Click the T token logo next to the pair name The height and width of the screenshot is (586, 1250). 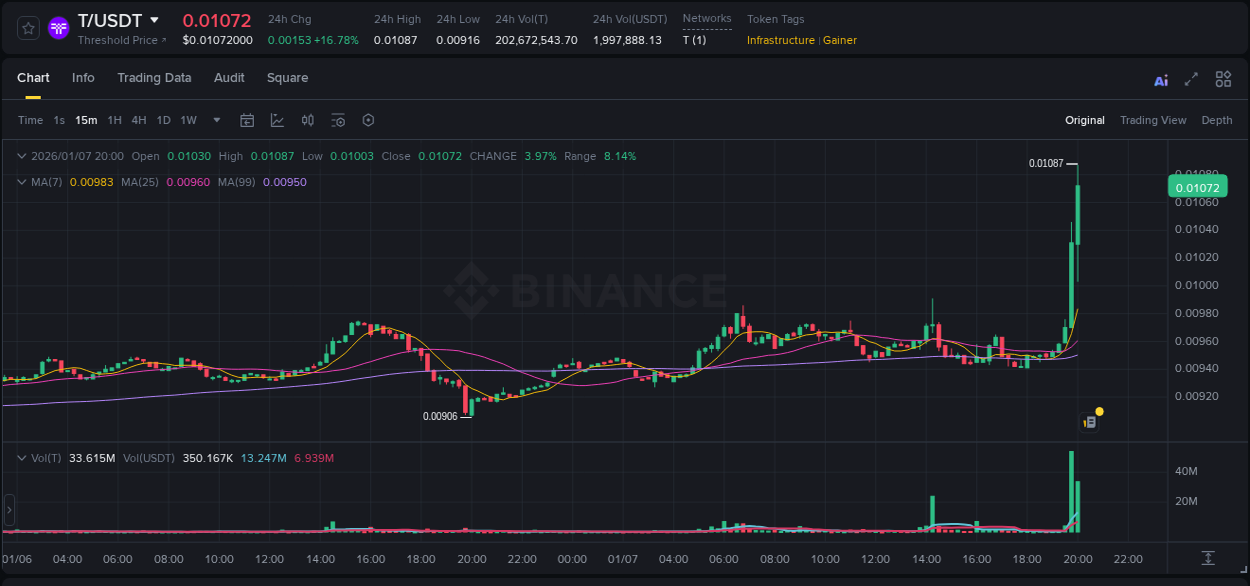(x=58, y=28)
